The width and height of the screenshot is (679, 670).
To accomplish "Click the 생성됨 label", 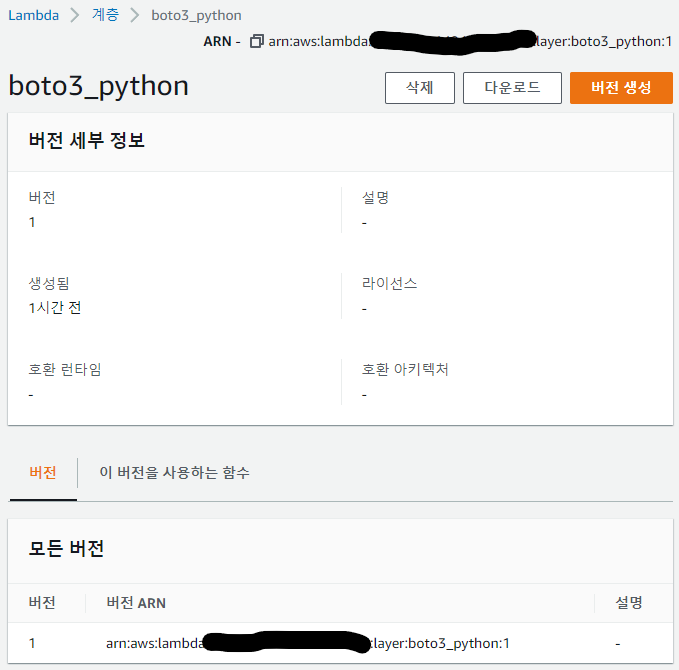I will [x=49, y=284].
